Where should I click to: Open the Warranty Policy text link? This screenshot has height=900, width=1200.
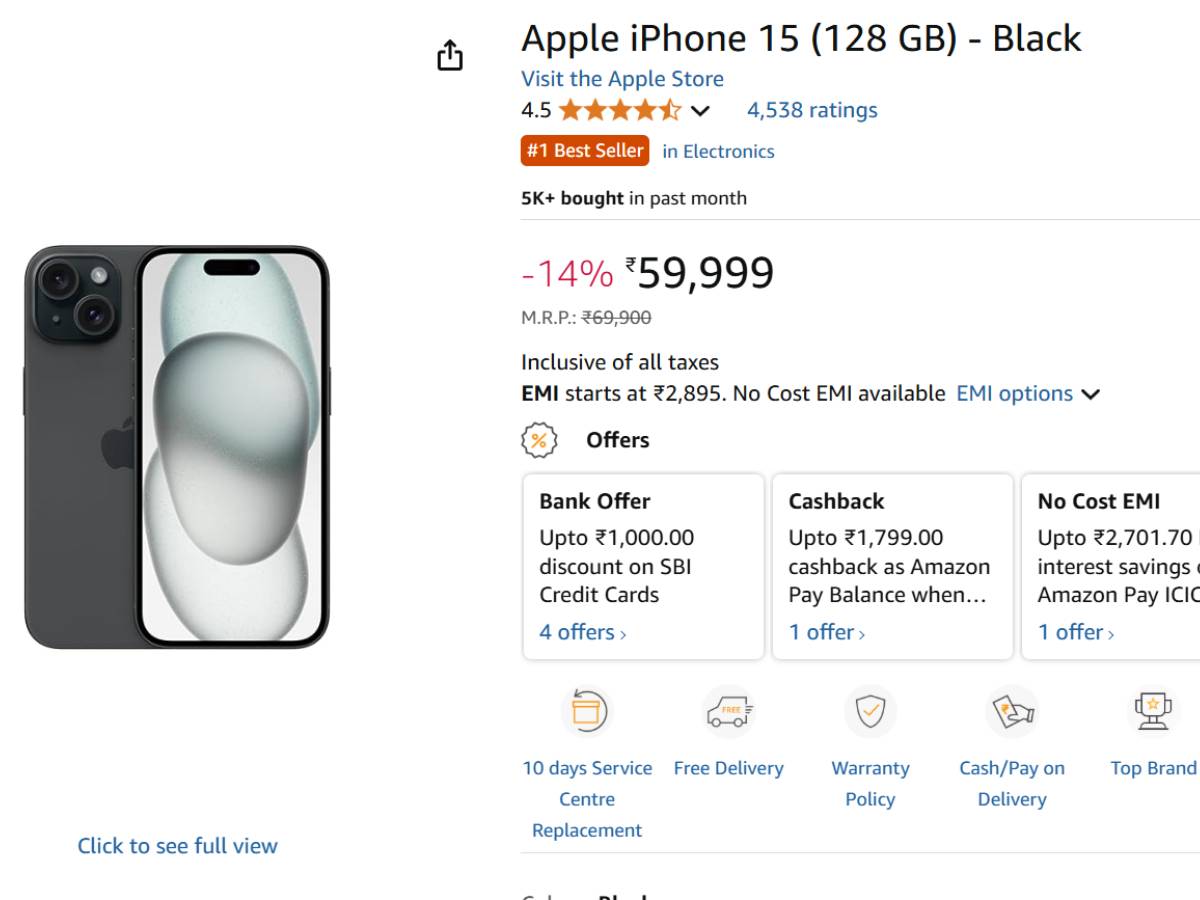tap(870, 784)
